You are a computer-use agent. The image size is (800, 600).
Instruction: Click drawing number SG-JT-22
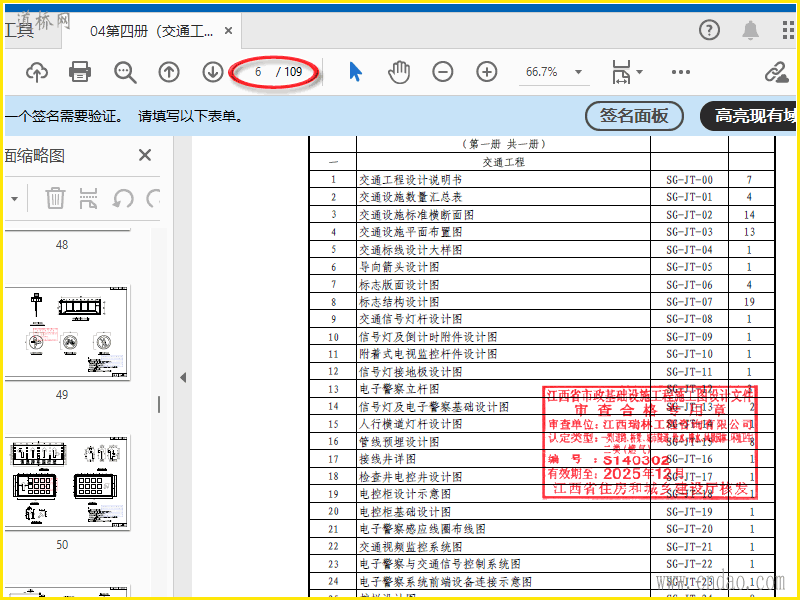689,564
